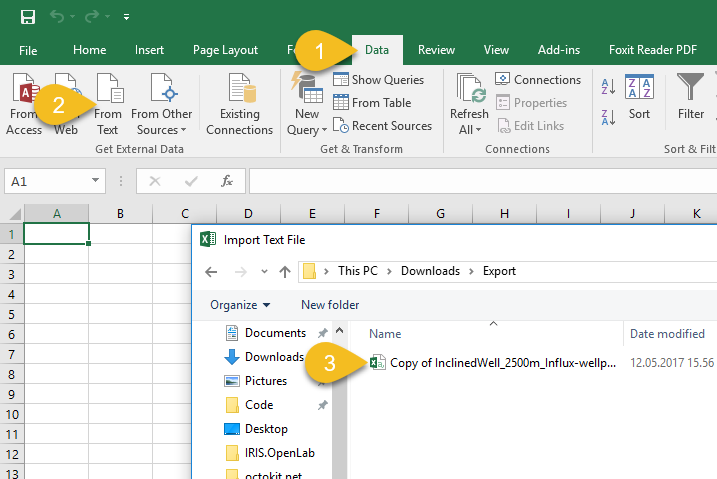Open the New Query dropdown
Screen dimensions: 717x479
click(307, 107)
